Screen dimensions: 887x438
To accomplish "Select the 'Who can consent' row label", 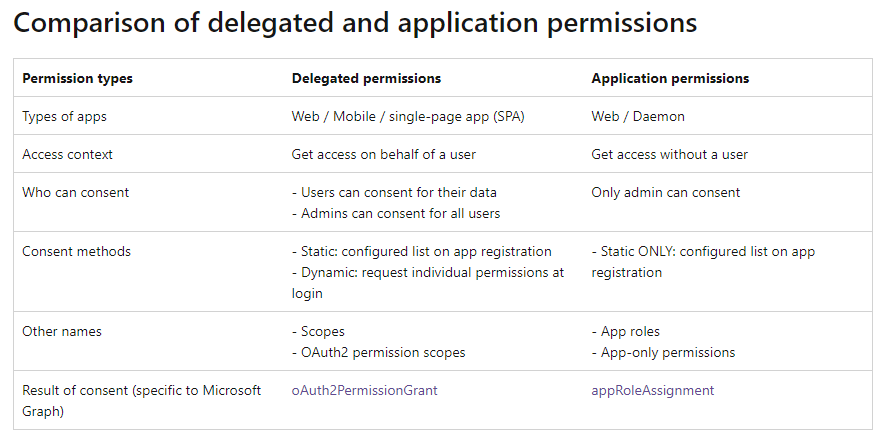I will pyautogui.click(x=75, y=192).
